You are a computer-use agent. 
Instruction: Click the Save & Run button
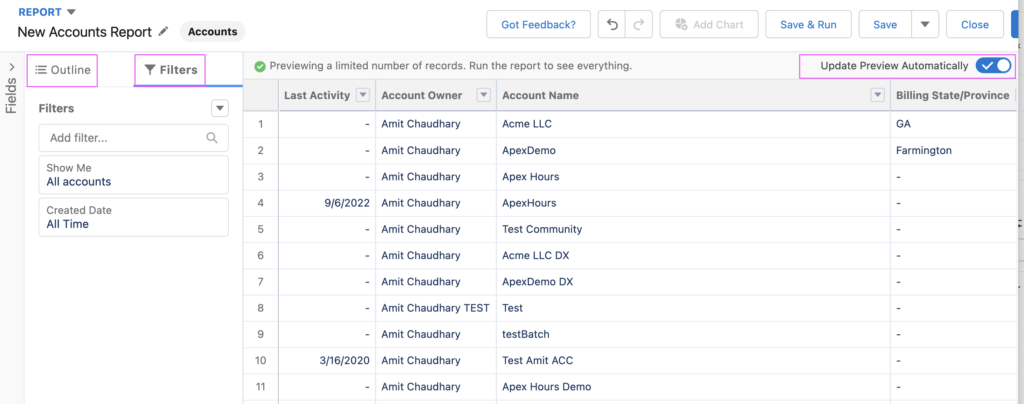click(808, 25)
